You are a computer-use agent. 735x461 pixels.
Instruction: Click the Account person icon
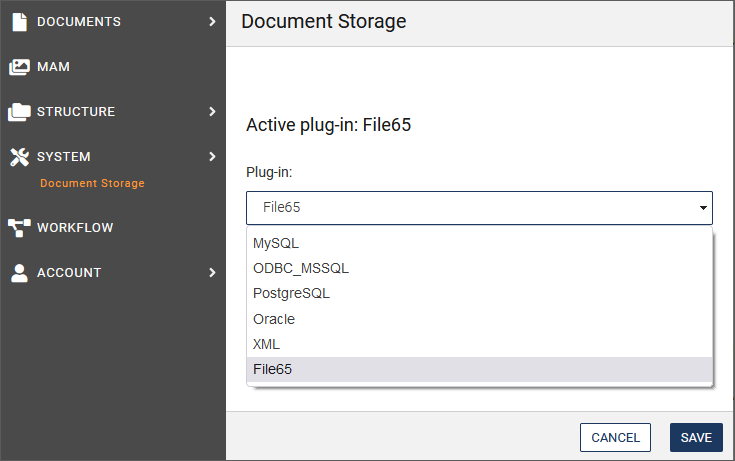tap(19, 273)
